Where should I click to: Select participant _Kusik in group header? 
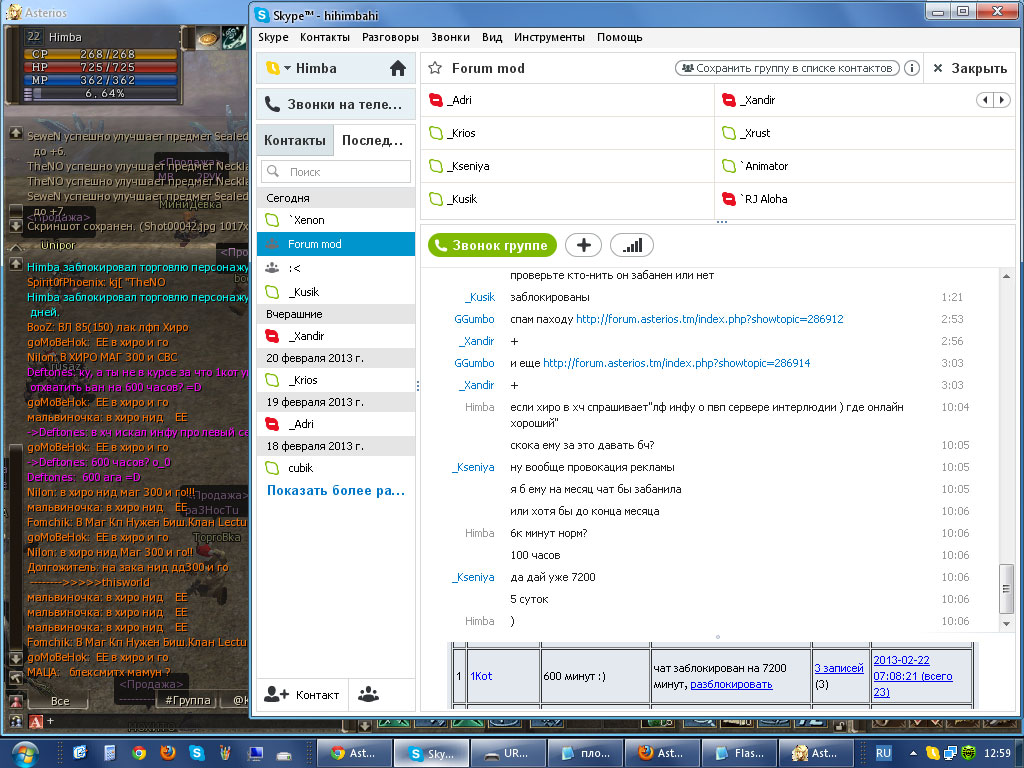coord(567,199)
